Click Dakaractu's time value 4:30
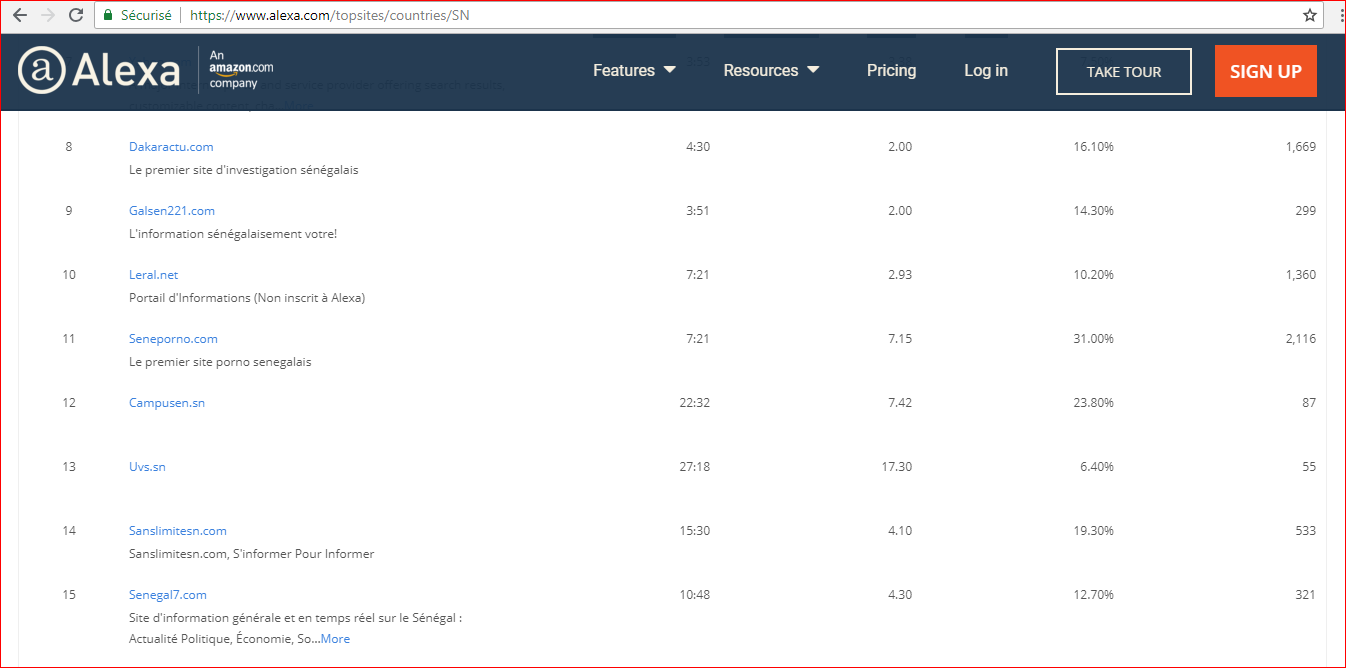1346x668 pixels. click(698, 147)
